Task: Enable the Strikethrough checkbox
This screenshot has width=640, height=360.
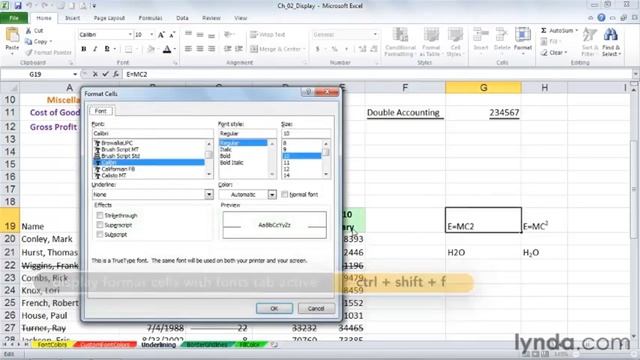Action: pos(100,215)
